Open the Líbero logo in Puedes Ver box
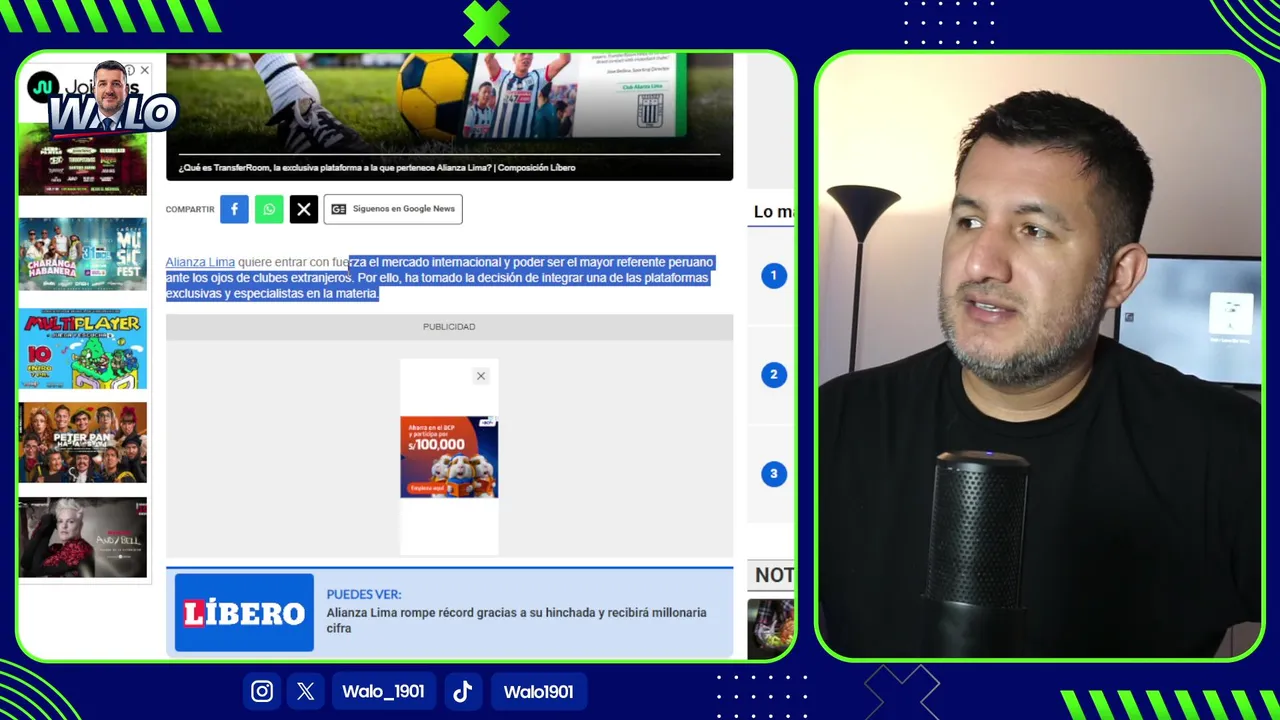Image resolution: width=1280 pixels, height=720 pixels. coord(244,613)
